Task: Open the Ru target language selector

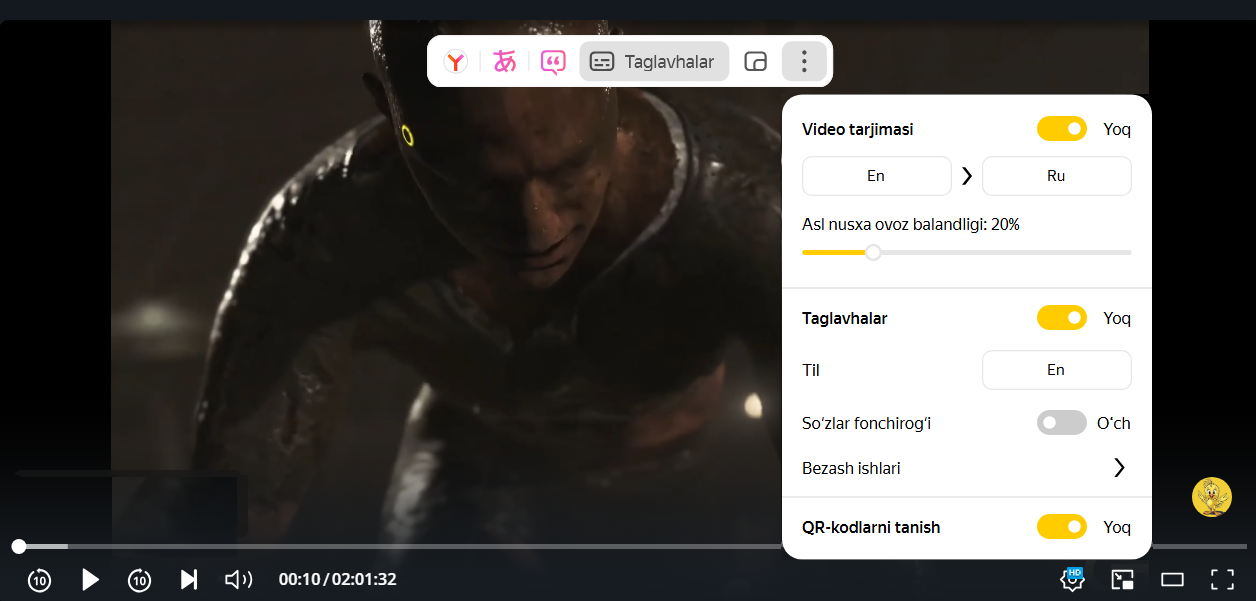Action: 1057,176
